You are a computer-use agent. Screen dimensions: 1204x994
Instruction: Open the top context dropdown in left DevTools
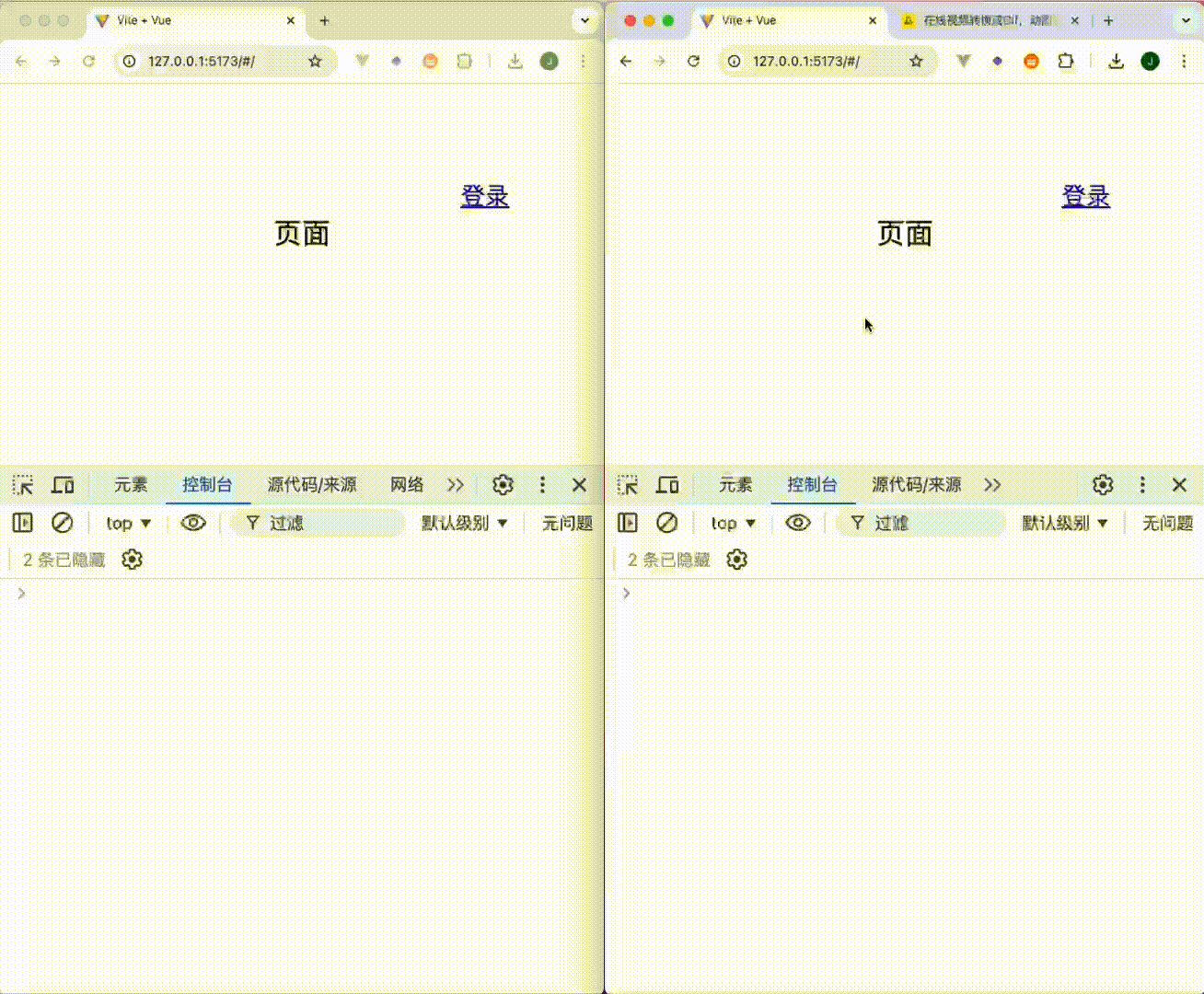pyautogui.click(x=128, y=523)
